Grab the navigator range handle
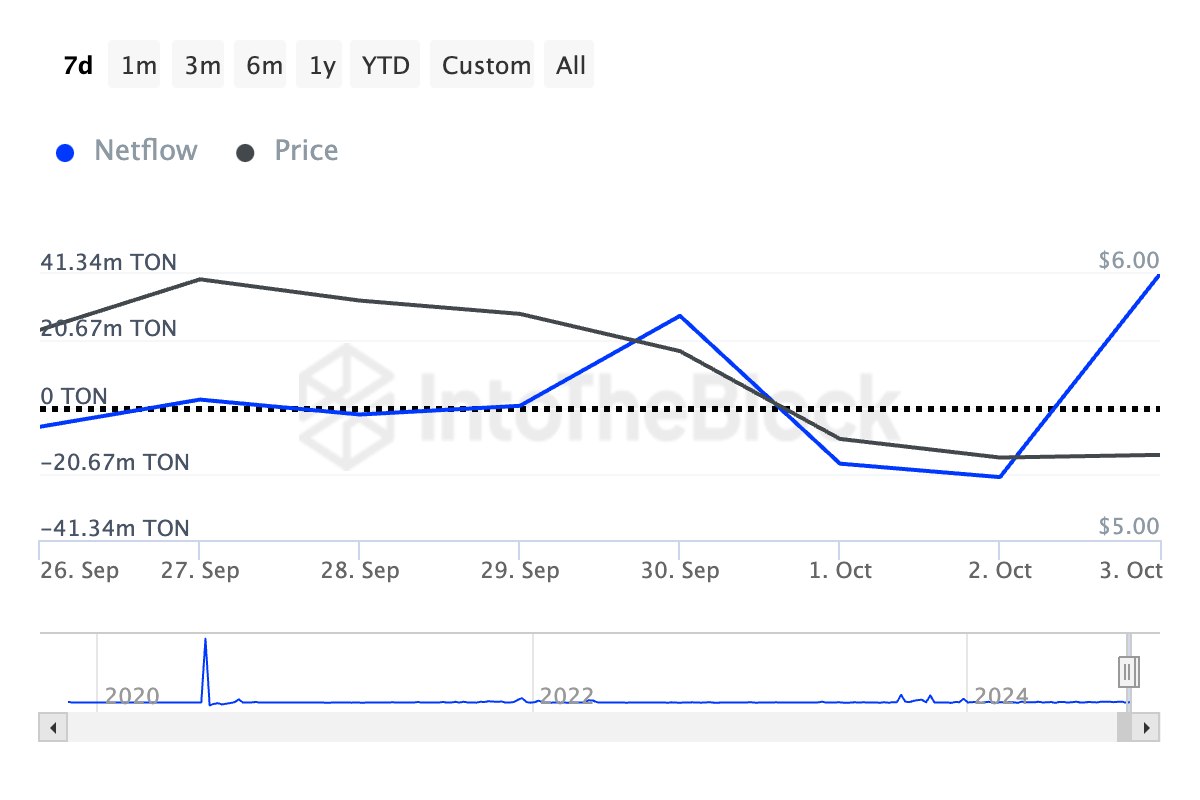1200x800 pixels. (x=1128, y=669)
